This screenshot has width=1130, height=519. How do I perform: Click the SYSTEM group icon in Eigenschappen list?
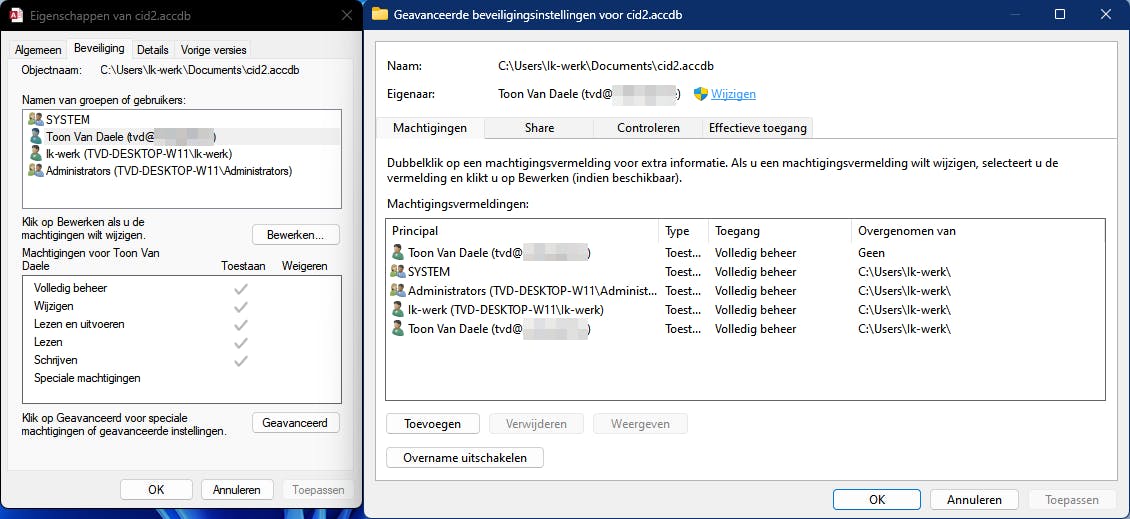(x=35, y=119)
